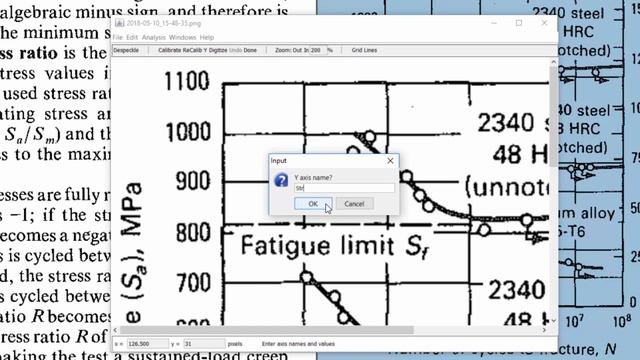Screen dimensions: 640x360
Task: Click the question mark icon in Input dialog
Action: [x=281, y=180]
